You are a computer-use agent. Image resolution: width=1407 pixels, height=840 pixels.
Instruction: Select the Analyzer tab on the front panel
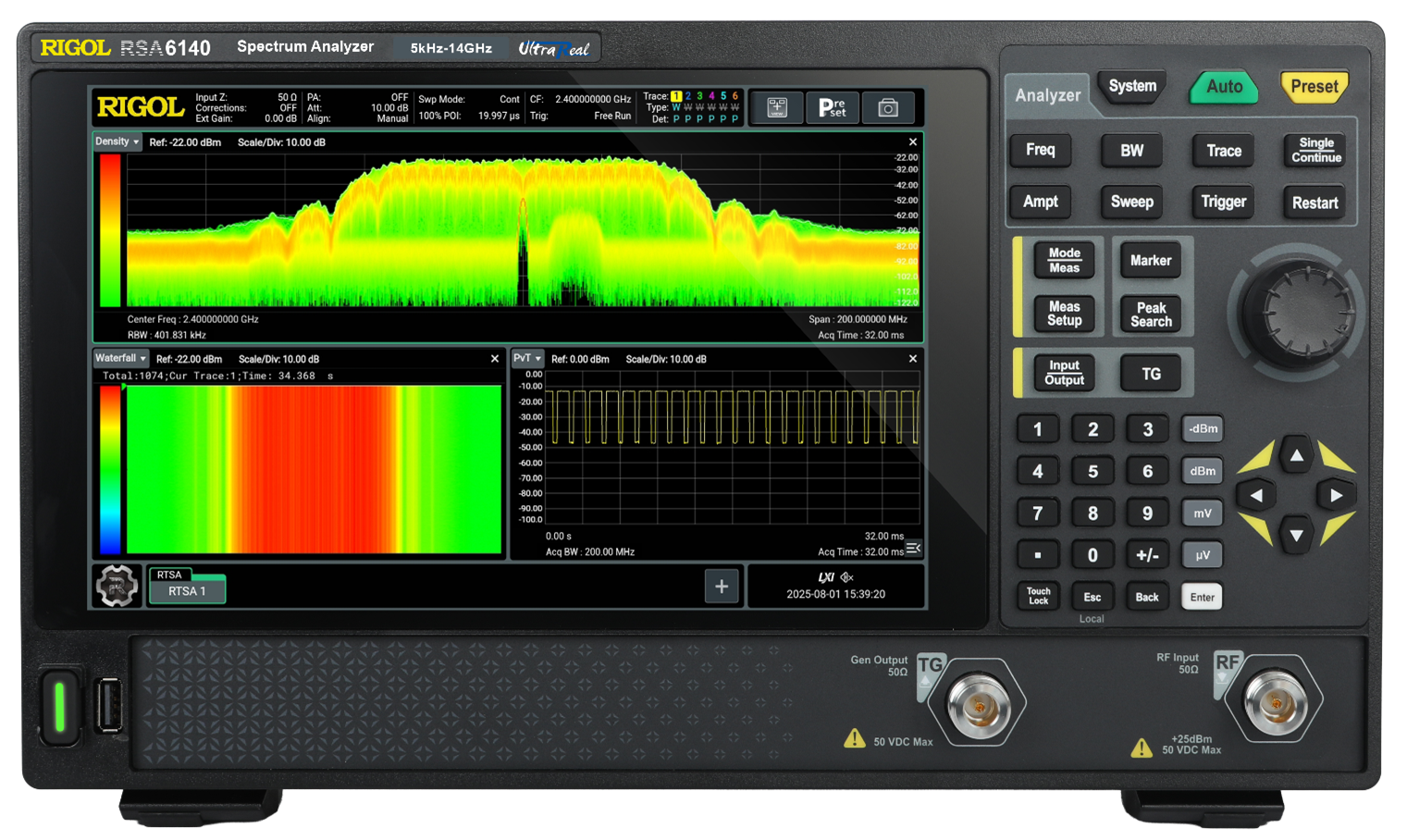tap(1047, 95)
